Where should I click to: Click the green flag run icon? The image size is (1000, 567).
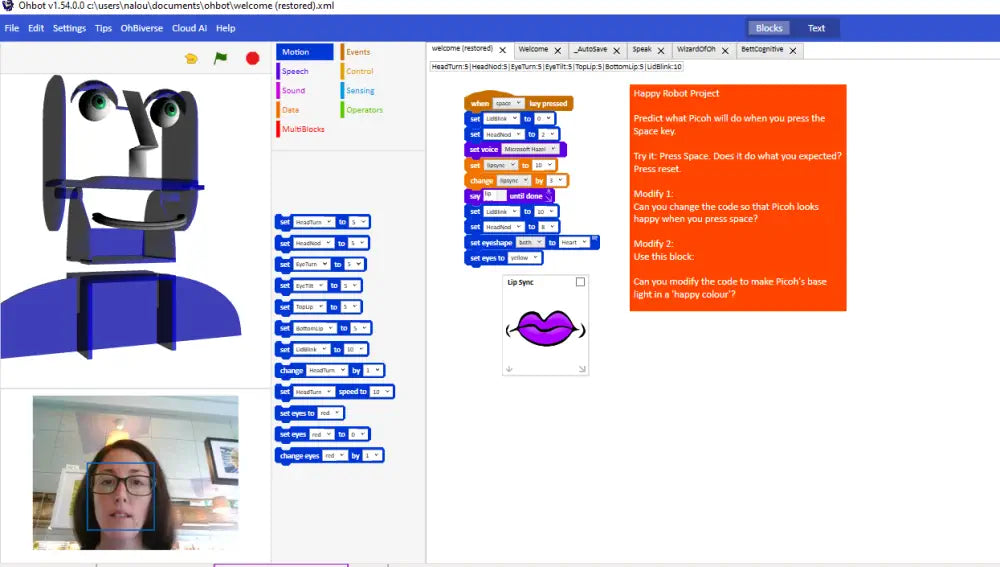(221, 59)
